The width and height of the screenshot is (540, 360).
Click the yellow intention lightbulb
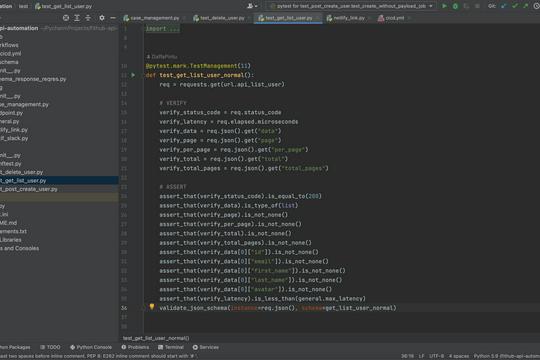pyautogui.click(x=152, y=307)
